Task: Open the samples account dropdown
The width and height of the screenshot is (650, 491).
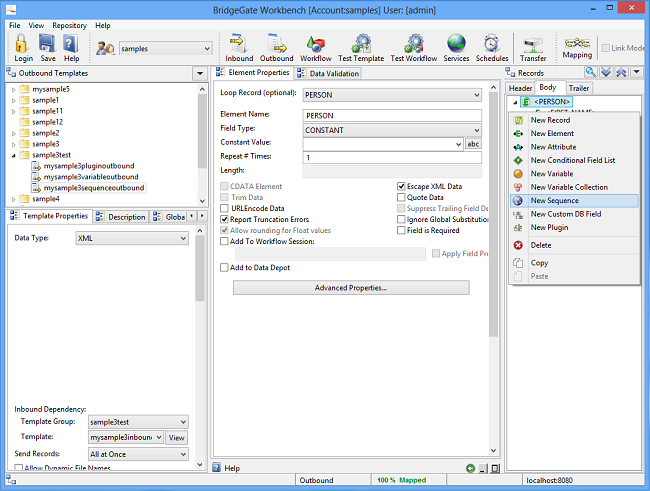Action: 166,49
